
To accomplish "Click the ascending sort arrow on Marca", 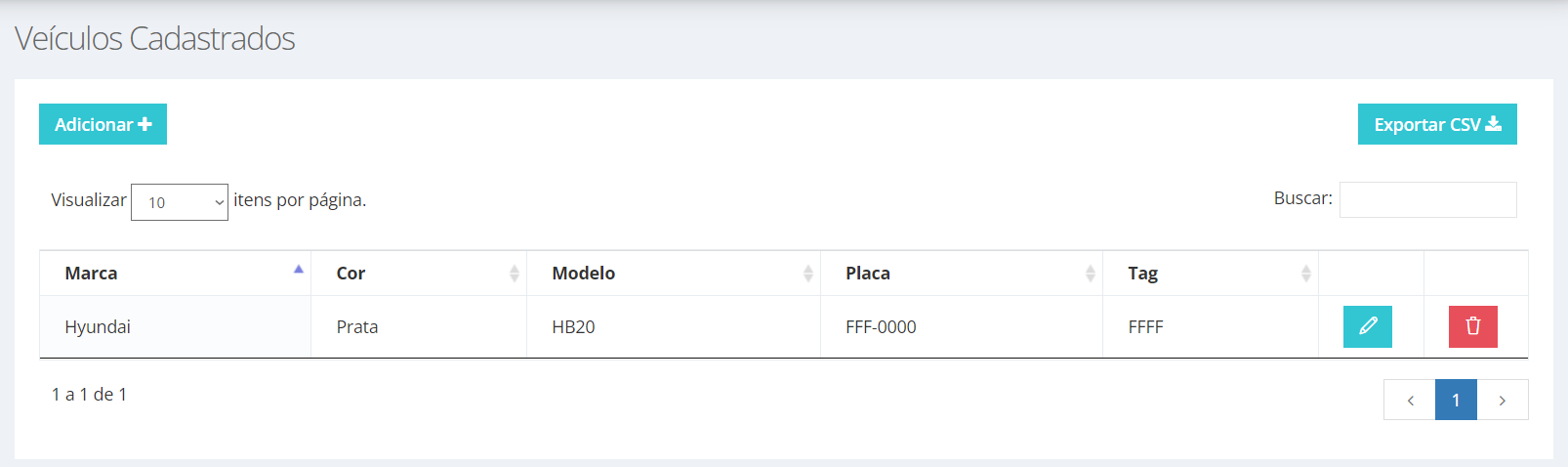I will [x=299, y=269].
